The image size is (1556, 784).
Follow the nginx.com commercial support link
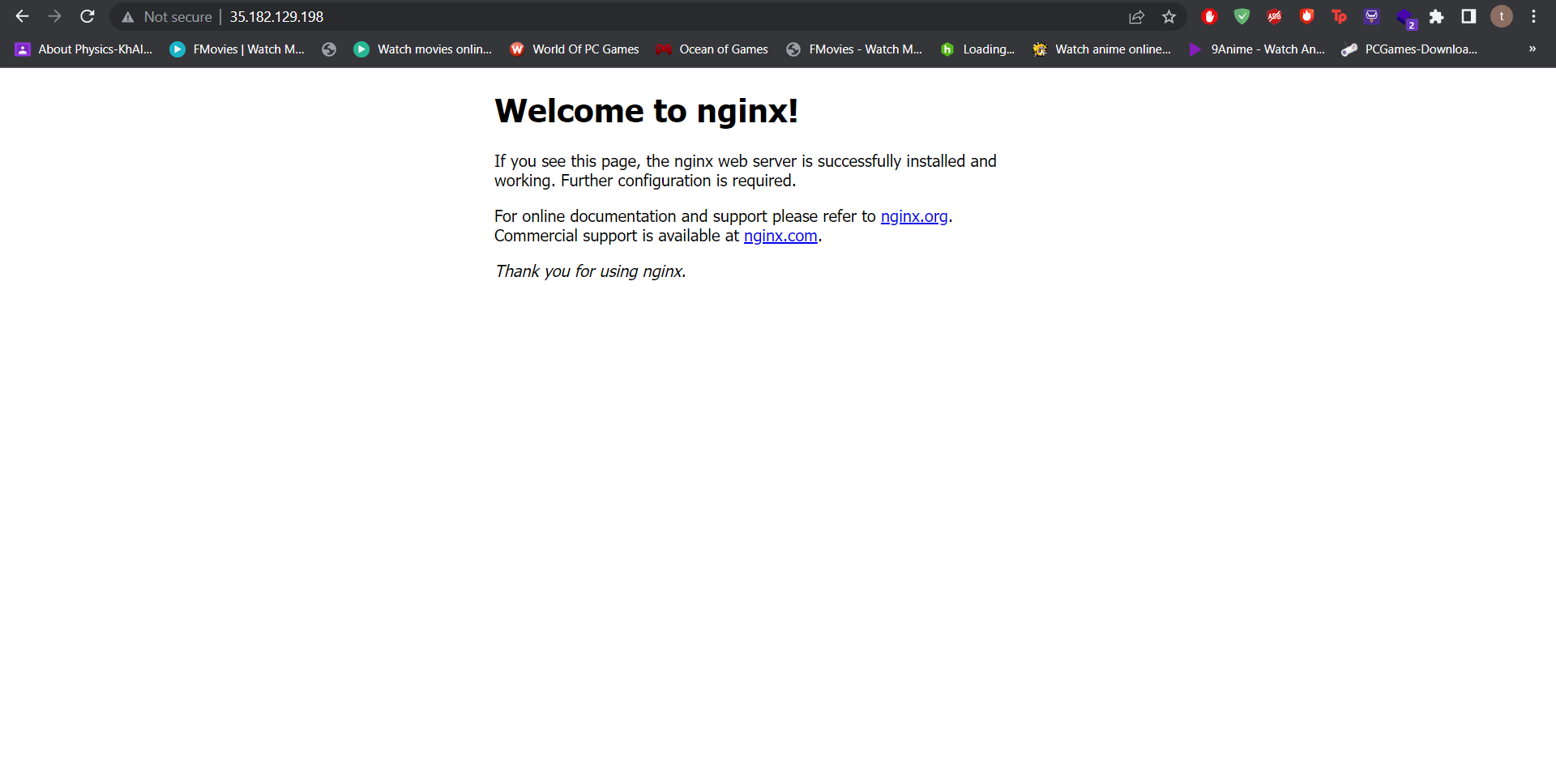click(780, 236)
